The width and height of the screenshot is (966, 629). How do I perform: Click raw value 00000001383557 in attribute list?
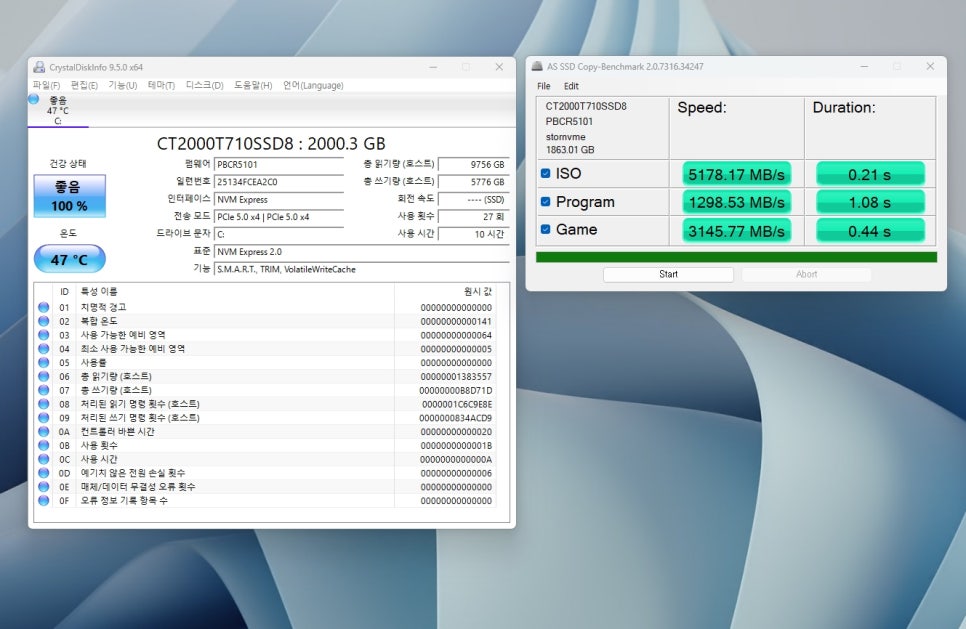(x=456, y=376)
